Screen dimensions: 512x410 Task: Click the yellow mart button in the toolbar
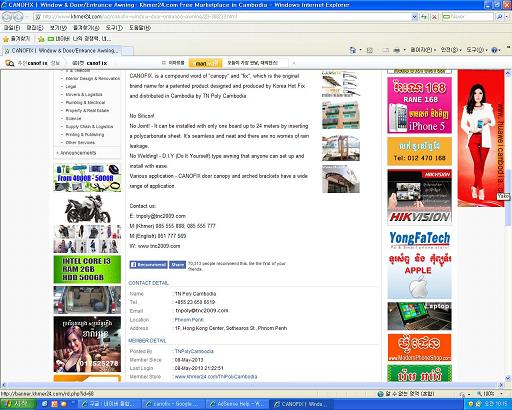(205, 63)
